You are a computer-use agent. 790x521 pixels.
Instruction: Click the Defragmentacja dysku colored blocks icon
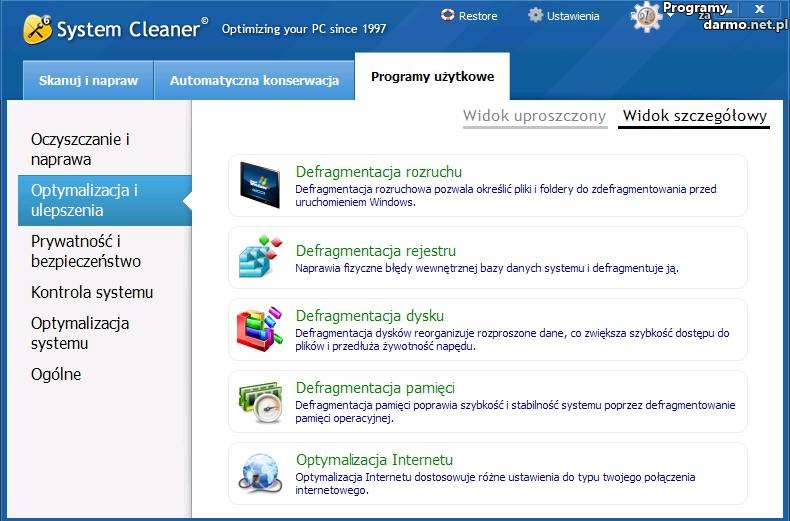261,329
